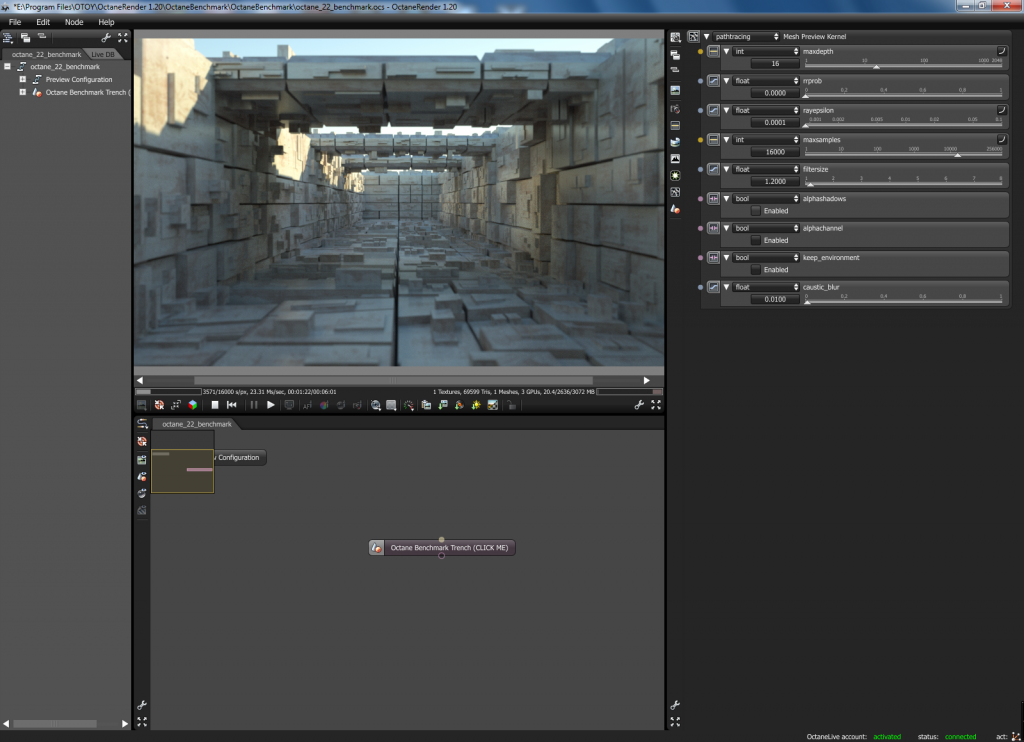This screenshot has height=742, width=1024.
Task: Collapse the octane_22_benchmark root node
Action: (7, 66)
